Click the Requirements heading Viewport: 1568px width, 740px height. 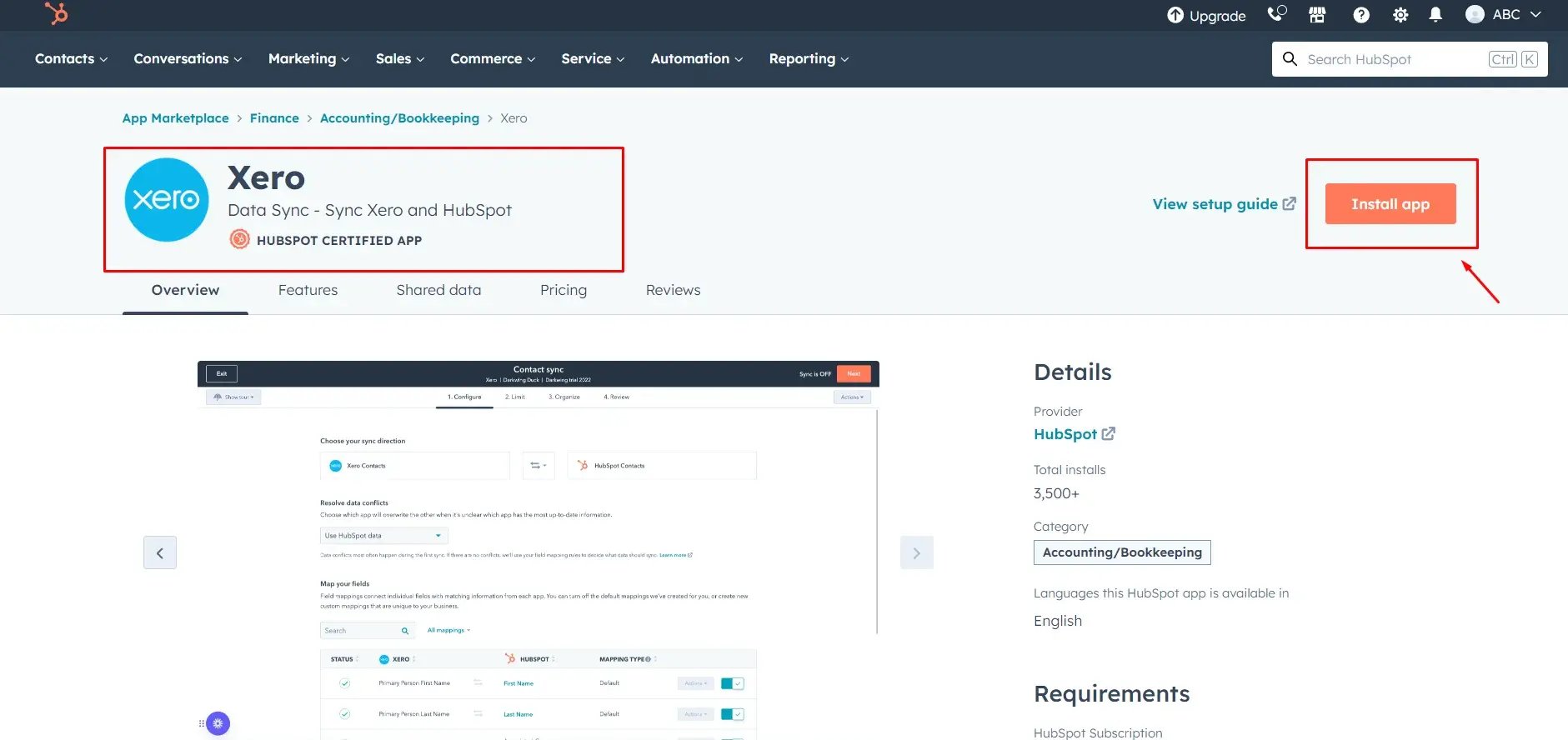pos(1111,694)
